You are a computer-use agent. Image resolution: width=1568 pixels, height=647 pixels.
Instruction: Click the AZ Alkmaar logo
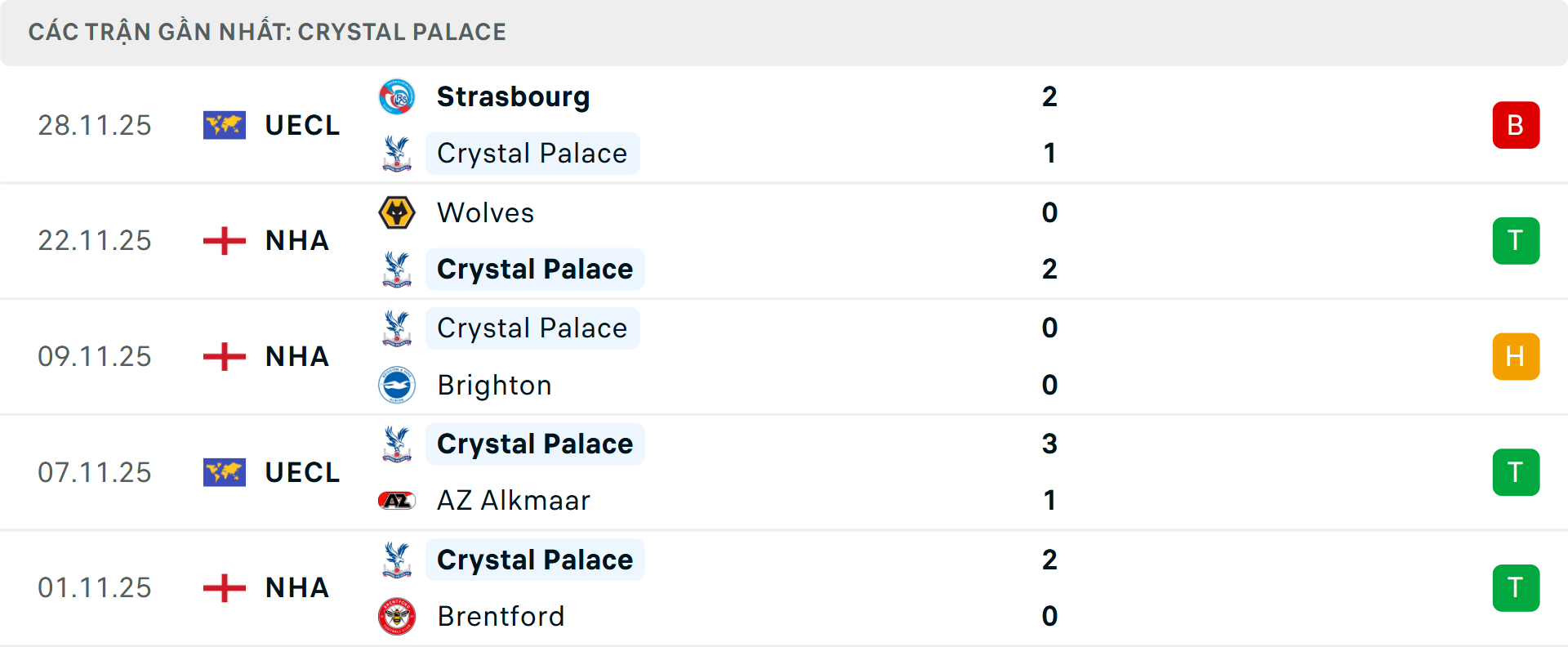pyautogui.click(x=397, y=500)
